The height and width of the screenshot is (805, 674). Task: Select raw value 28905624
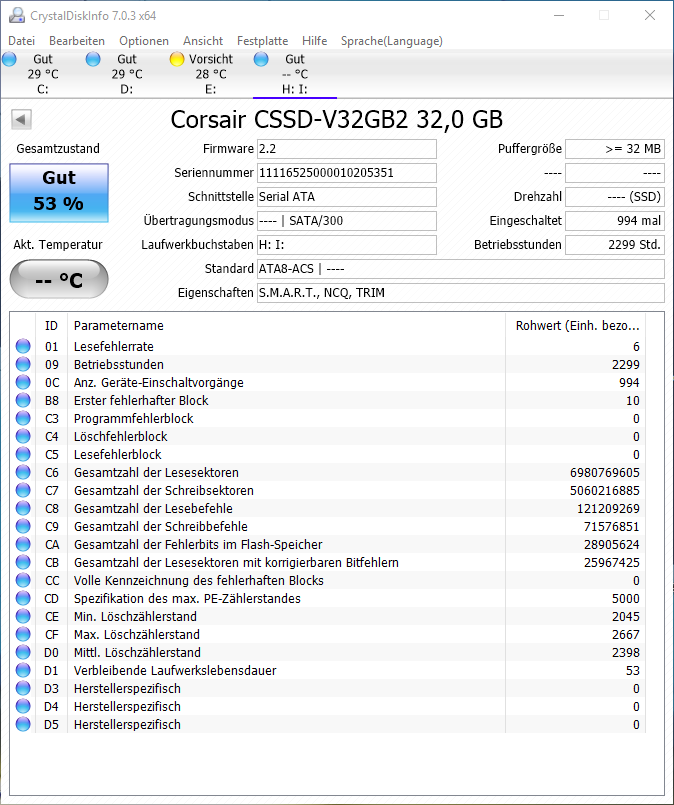pos(612,545)
